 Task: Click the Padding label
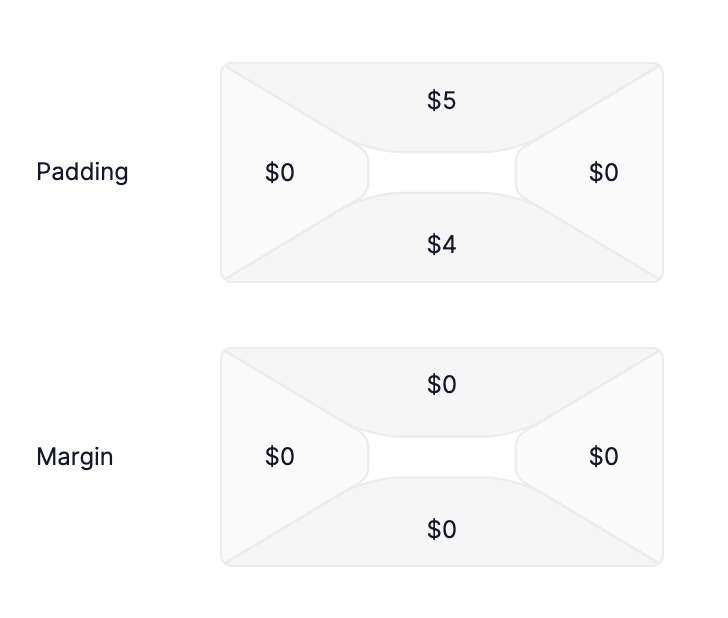coord(82,172)
